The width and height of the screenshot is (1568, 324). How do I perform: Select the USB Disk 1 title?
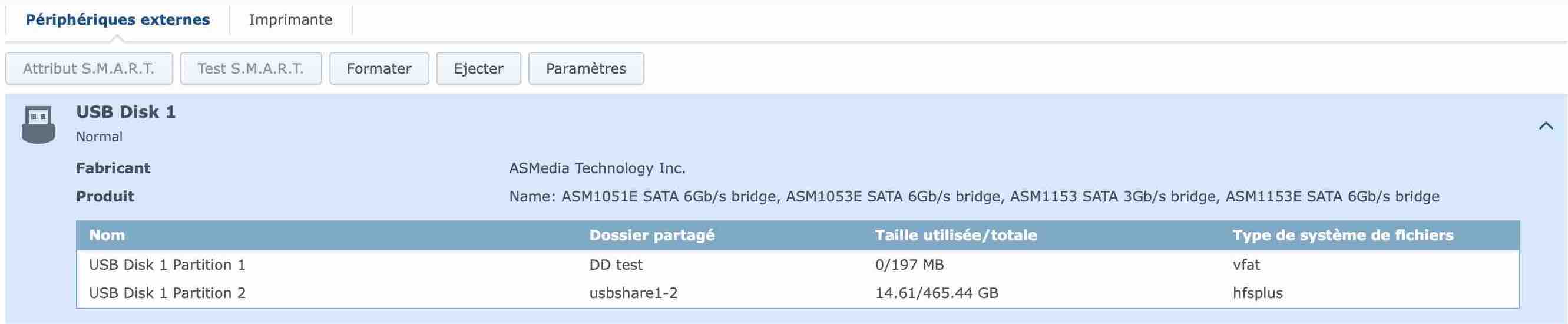(126, 112)
